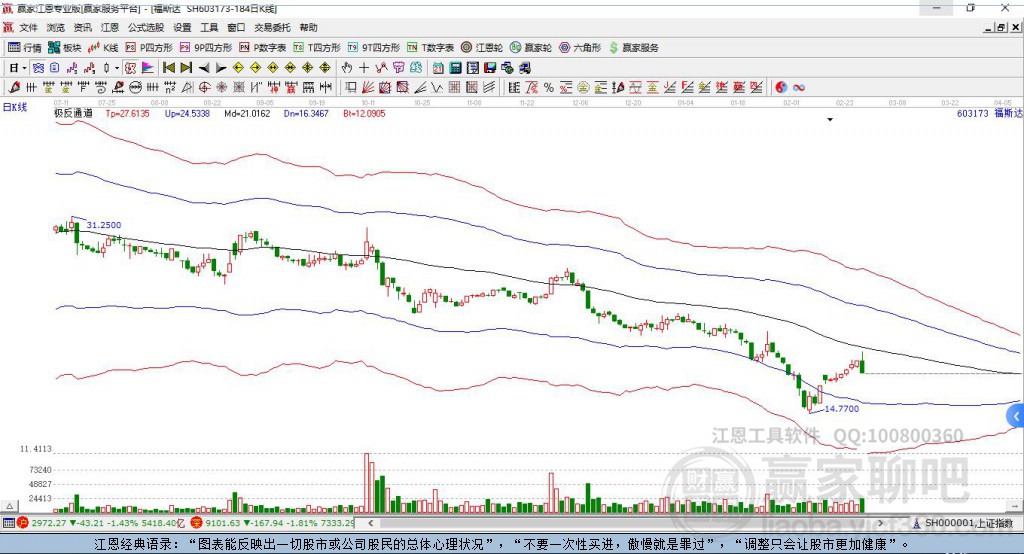This screenshot has height=554, width=1024.
Task: Open the P四方形 tool
Action: [149, 48]
